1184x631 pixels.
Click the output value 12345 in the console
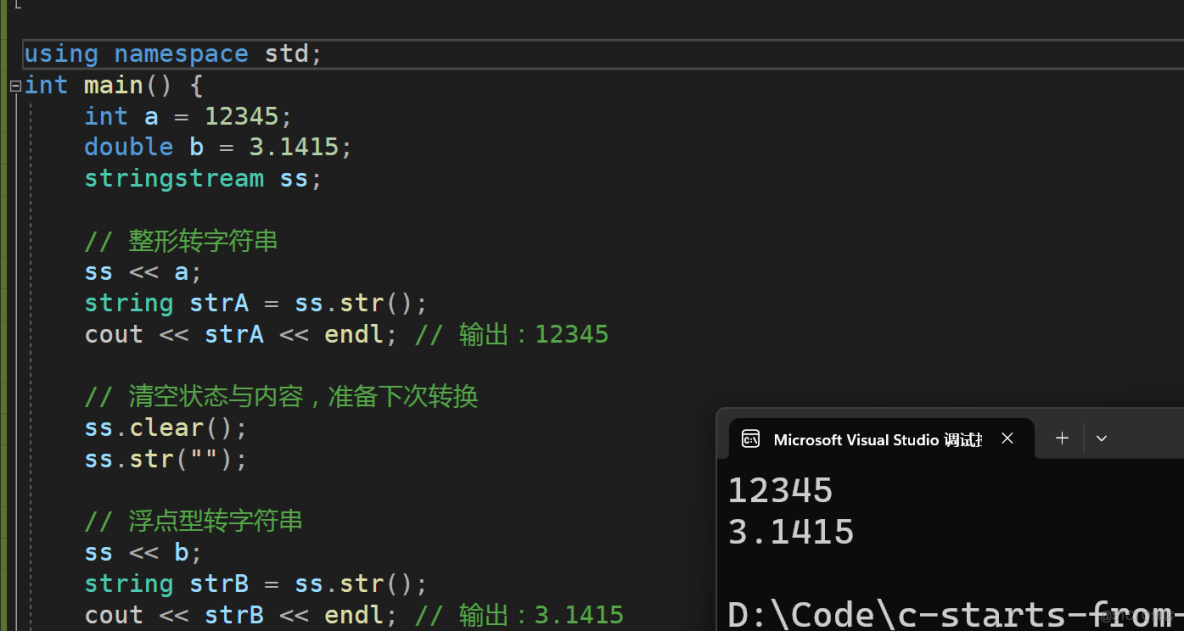780,489
